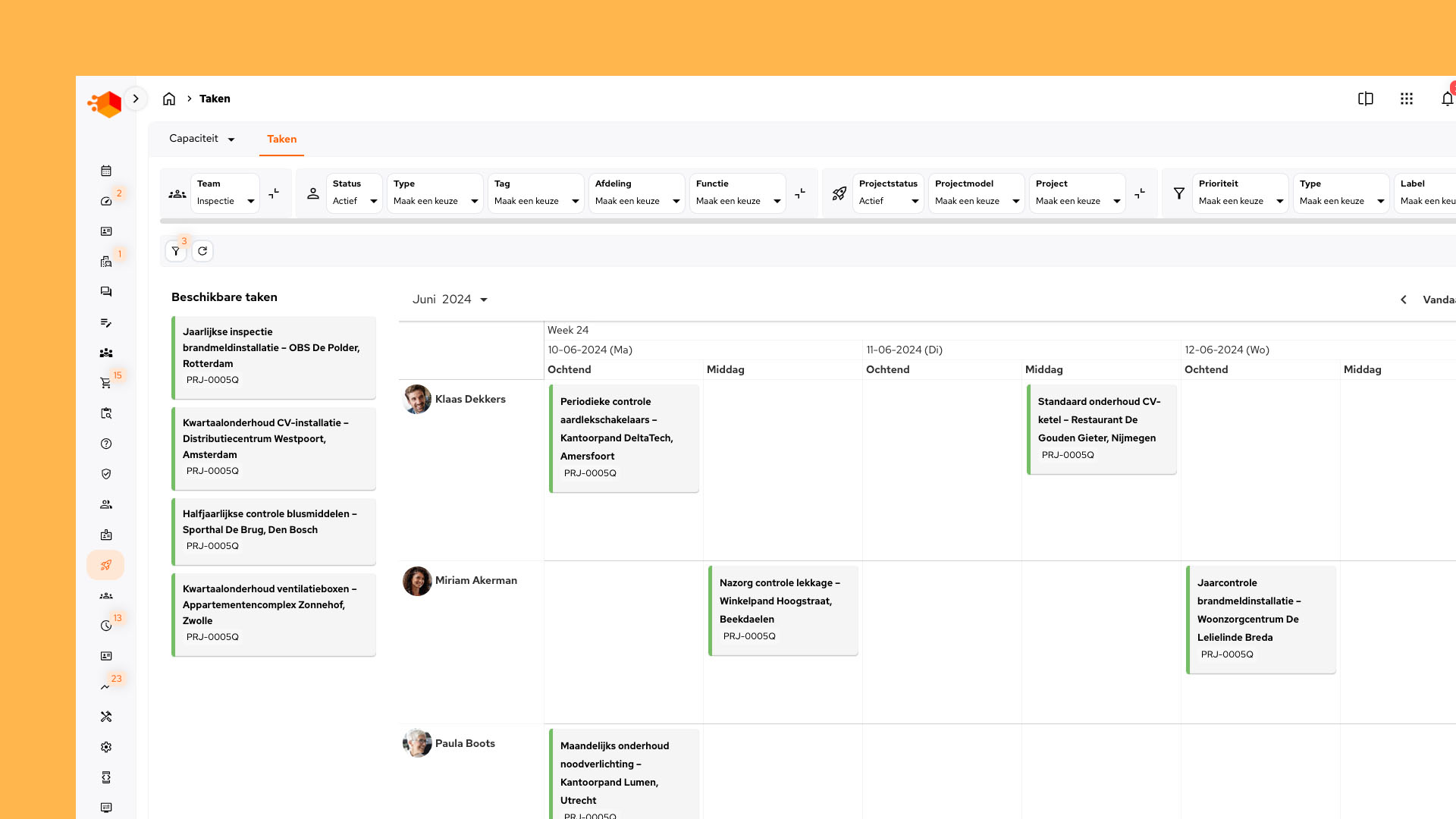Collapse the Team filter group

(x=274, y=193)
